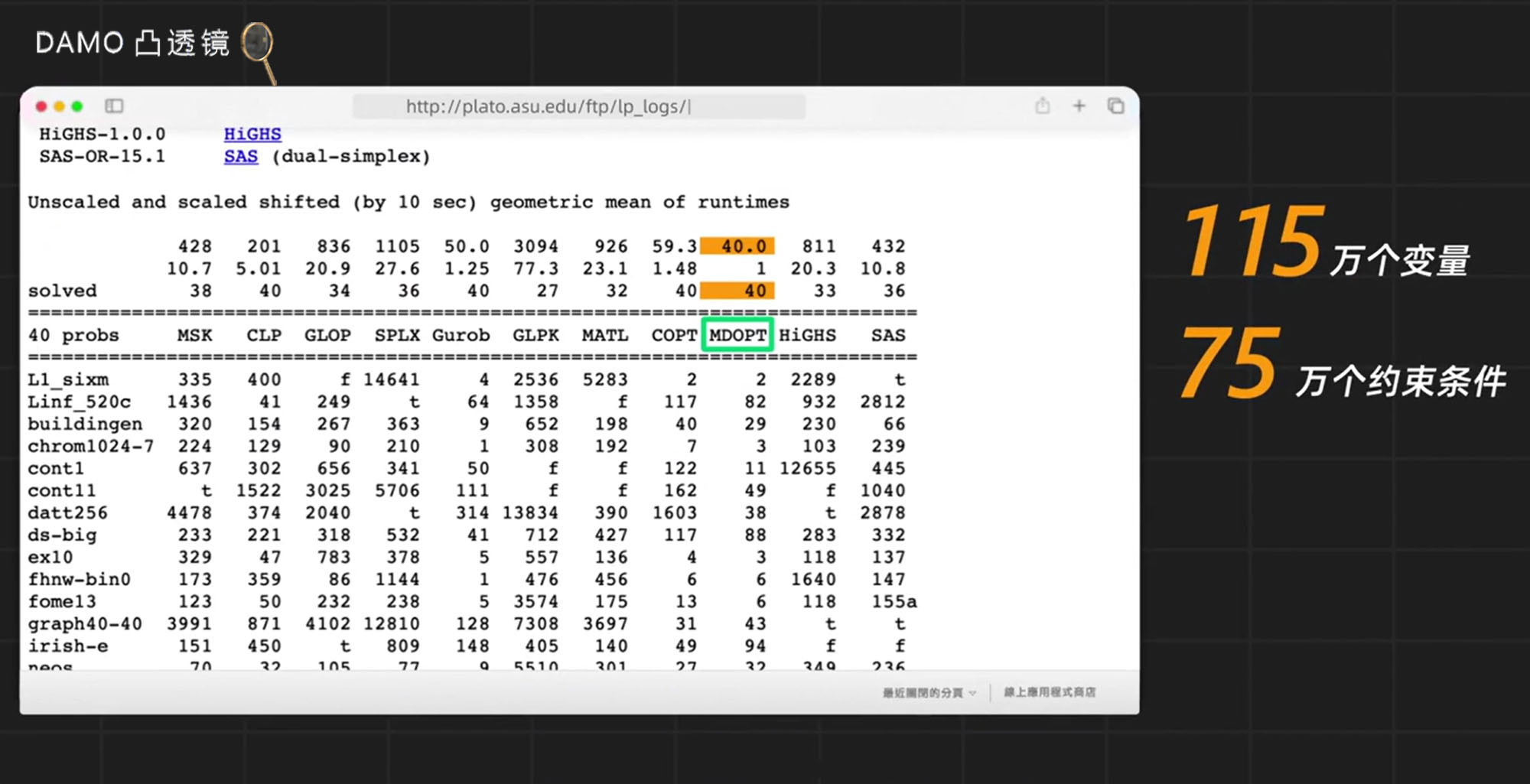The height and width of the screenshot is (784, 1530).
Task: Select the graph40-40 row label
Action: tap(85, 623)
